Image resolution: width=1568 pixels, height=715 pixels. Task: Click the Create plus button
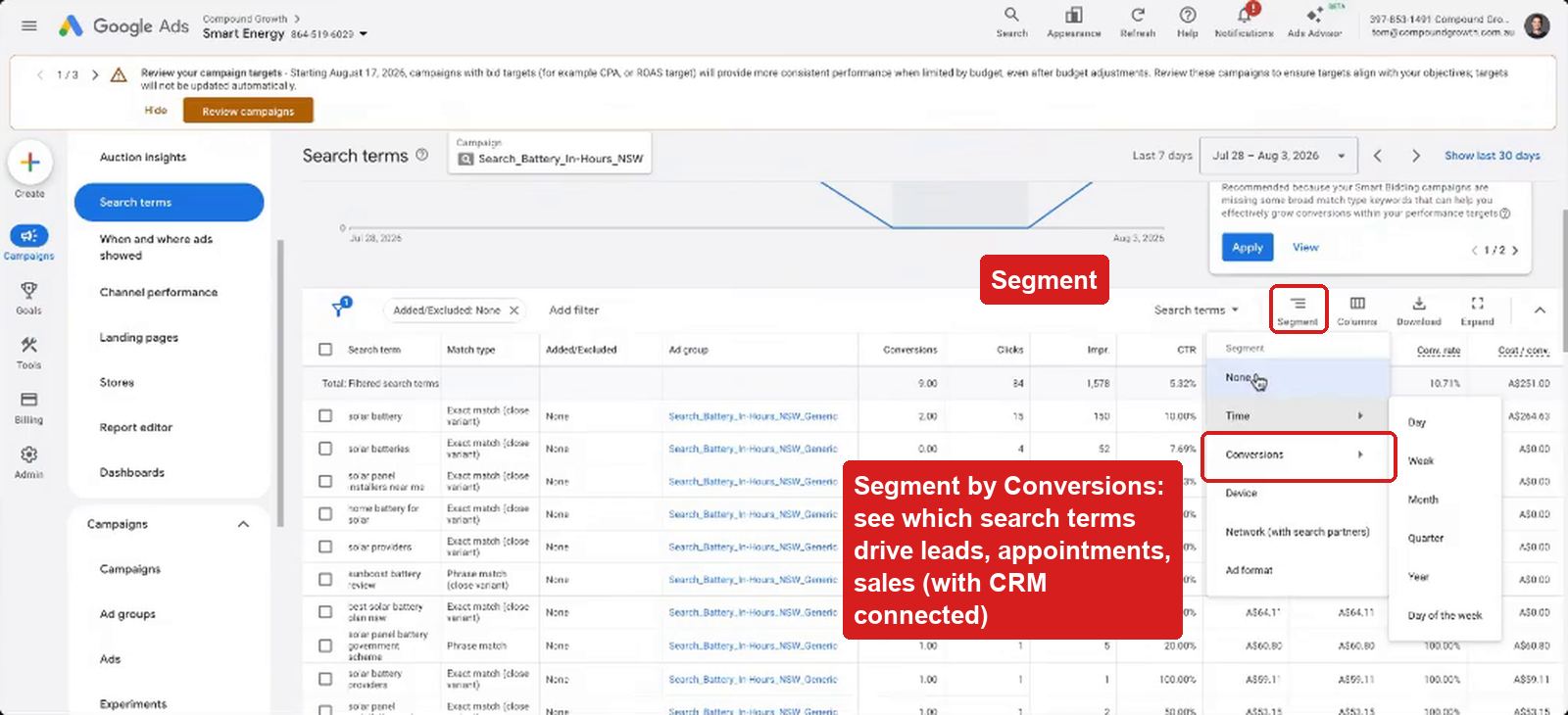(x=29, y=163)
